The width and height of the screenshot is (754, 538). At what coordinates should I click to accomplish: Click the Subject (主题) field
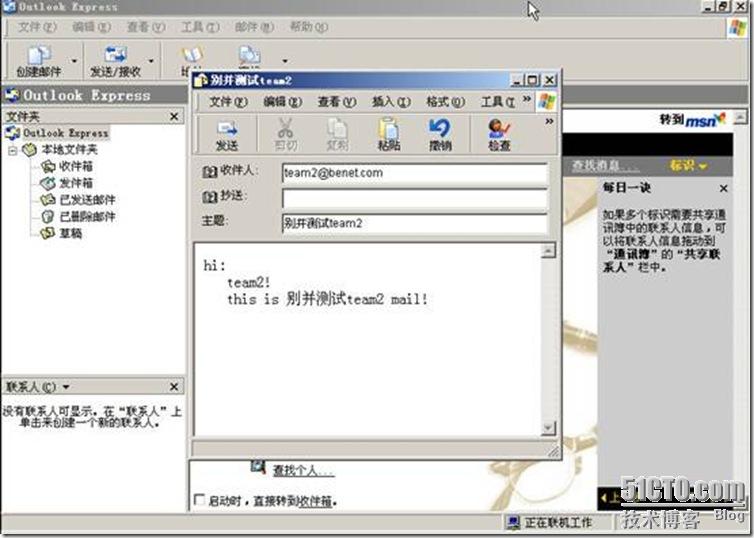pos(415,223)
